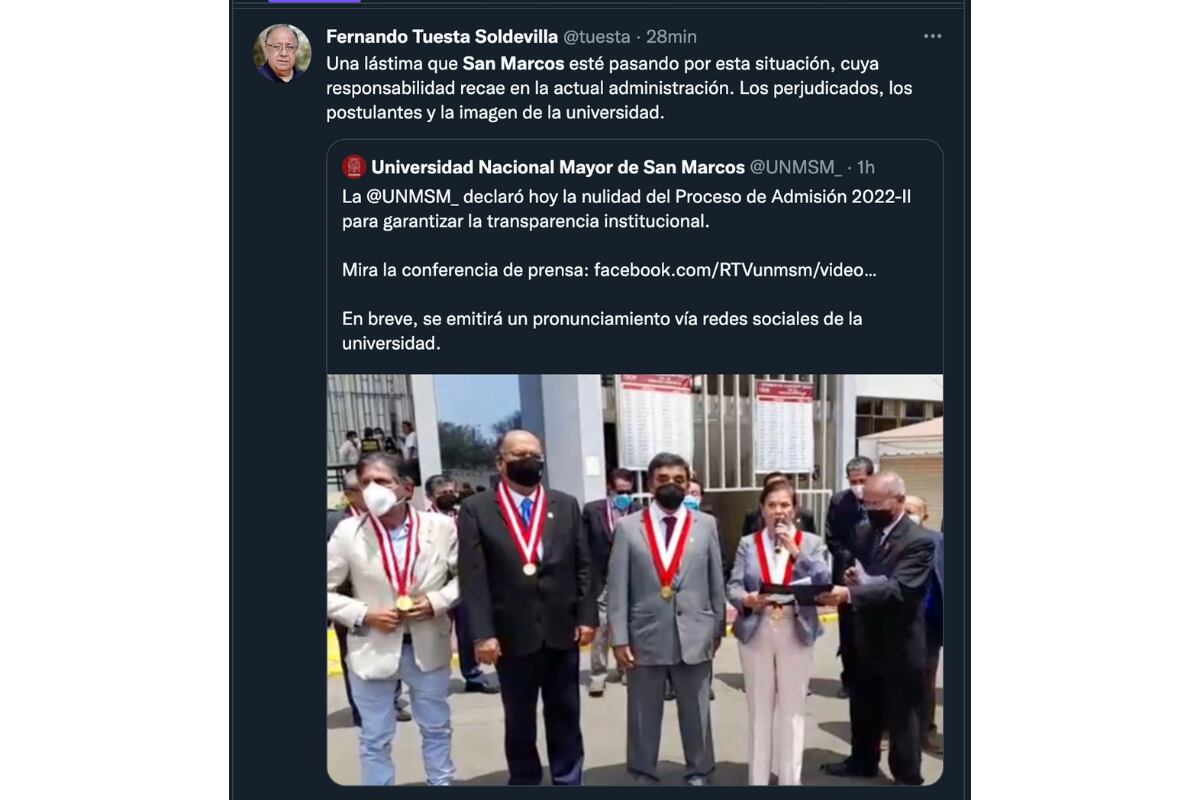Click the UNMSM logo avatar in quoted tweet
Image resolution: width=1200 pixels, height=800 pixels.
click(x=353, y=166)
